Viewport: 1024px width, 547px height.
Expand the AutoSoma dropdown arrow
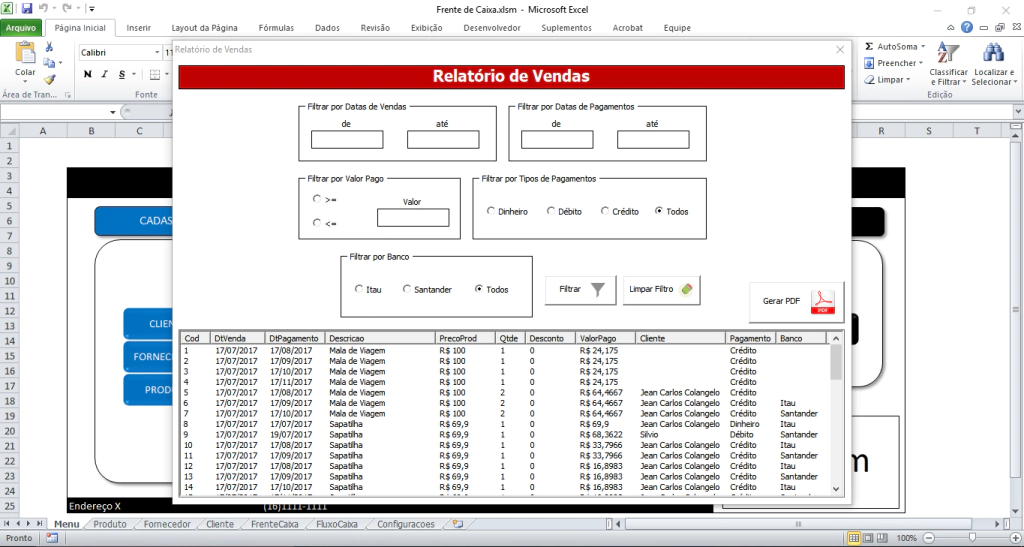922,47
